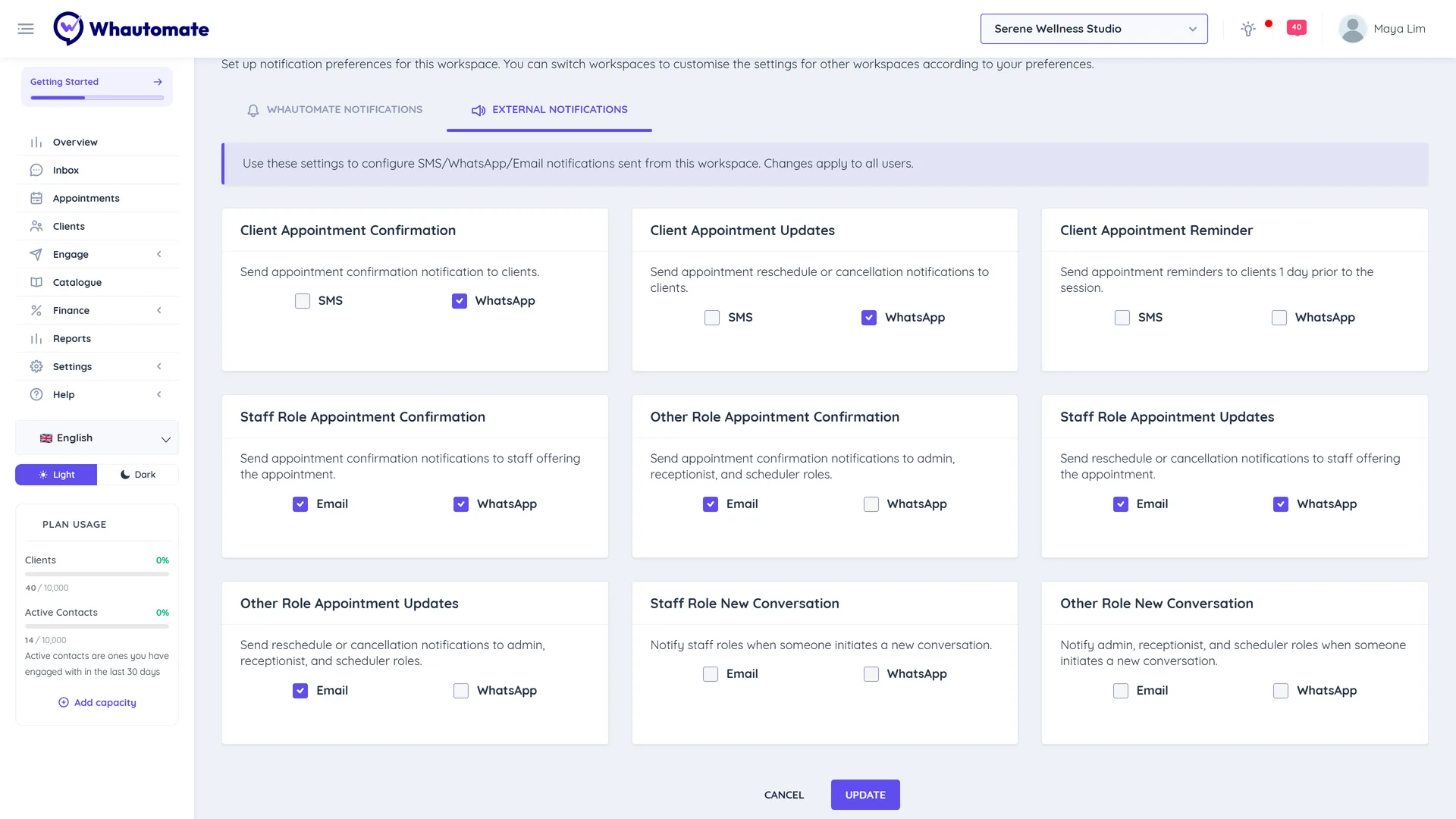Open Overview via its chart icon

tap(36, 143)
